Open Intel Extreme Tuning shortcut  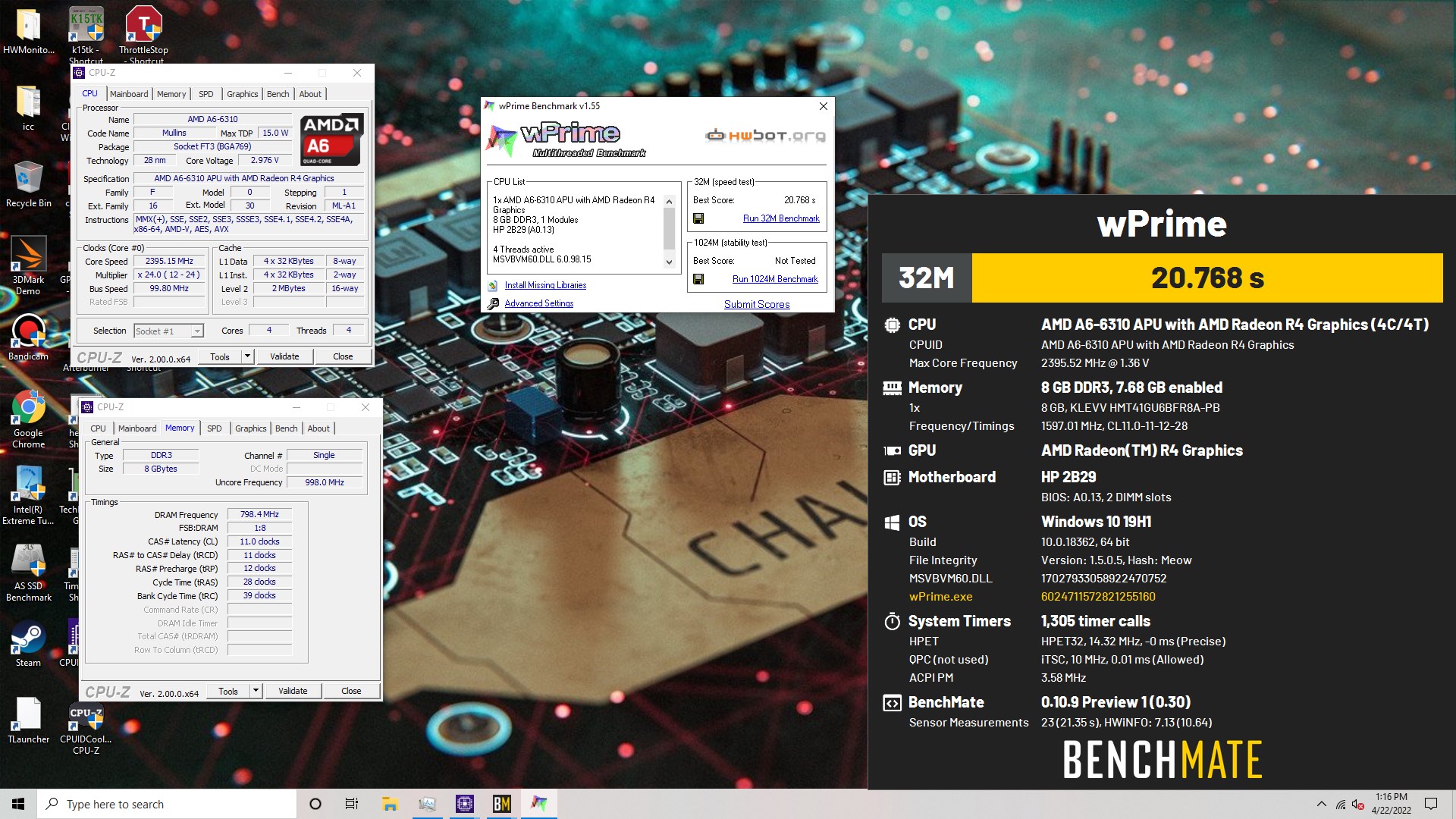[28, 495]
